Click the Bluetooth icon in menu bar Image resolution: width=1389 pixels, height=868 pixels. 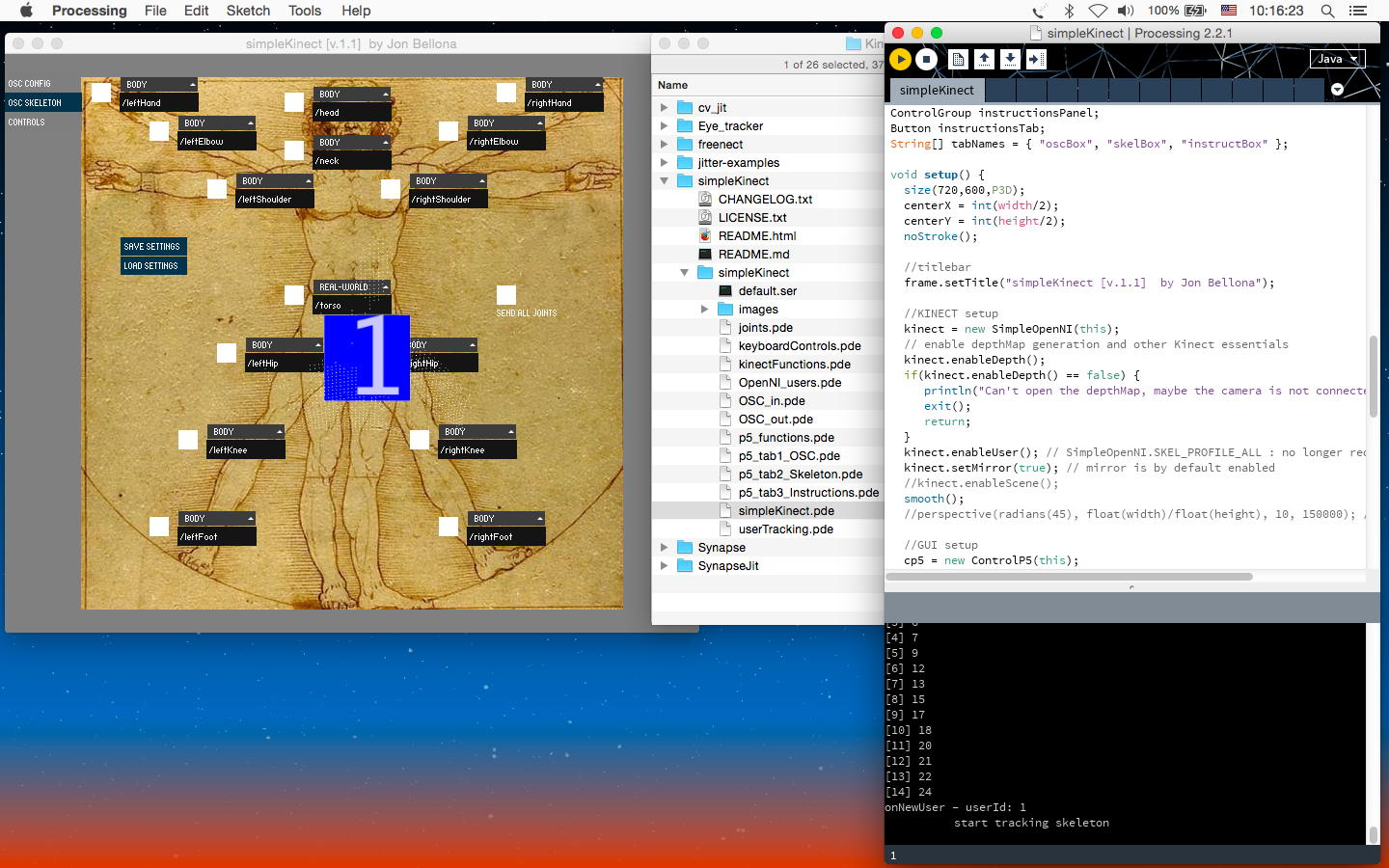[1069, 11]
